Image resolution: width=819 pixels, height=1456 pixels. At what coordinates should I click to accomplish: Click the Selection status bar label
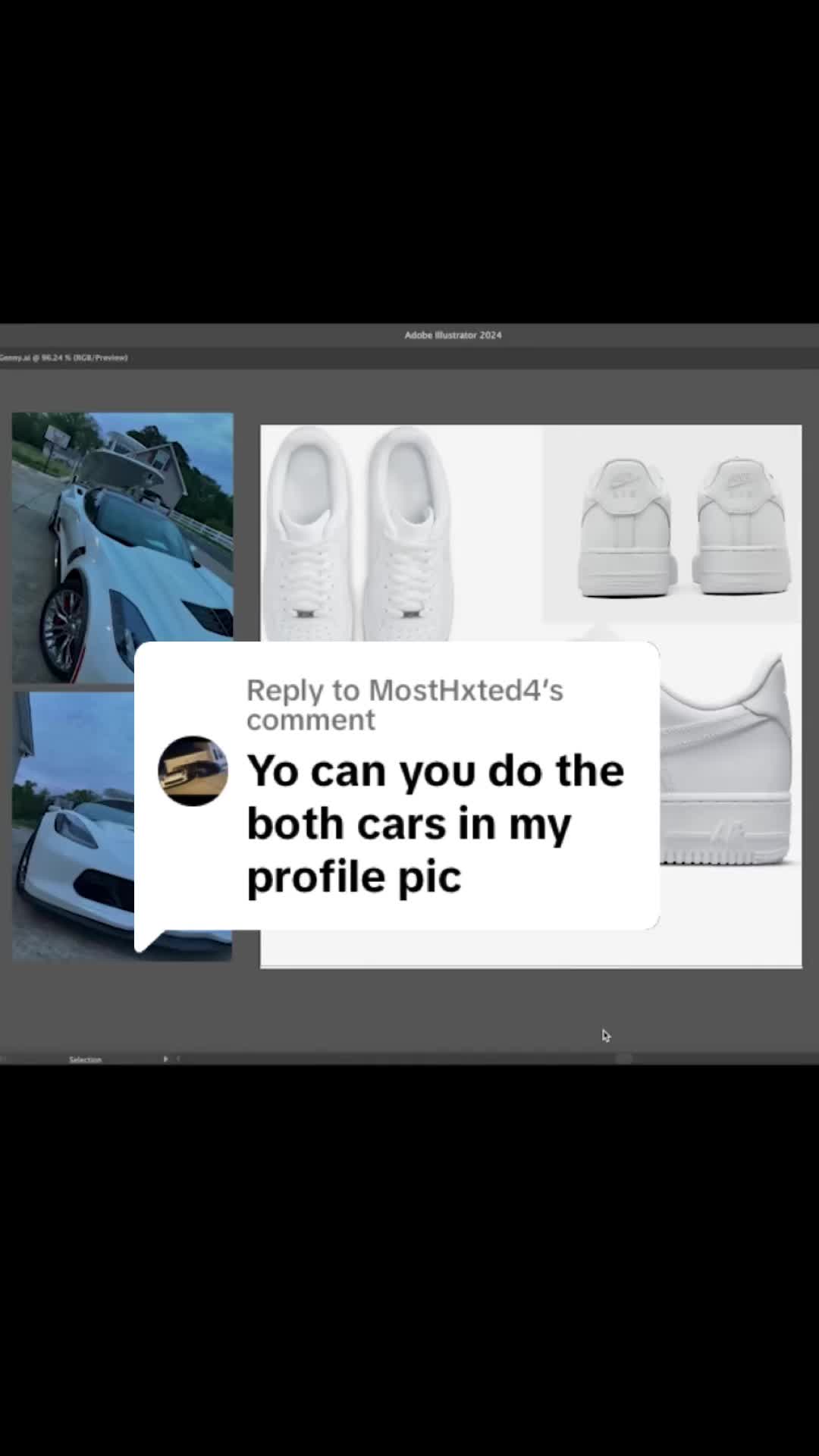tap(85, 1059)
